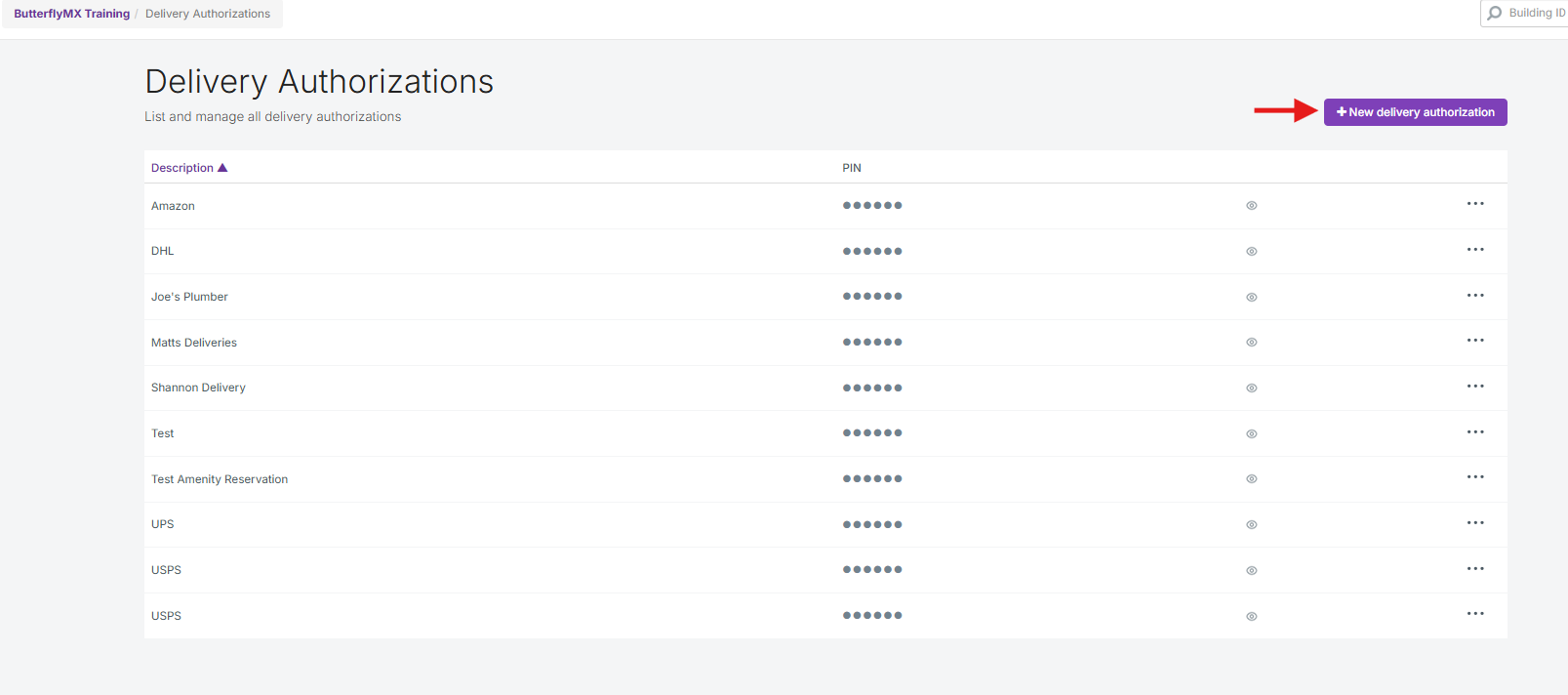1568x695 pixels.
Task: Click Delivery Authorizations breadcrumb item
Action: pyautogui.click(x=208, y=14)
